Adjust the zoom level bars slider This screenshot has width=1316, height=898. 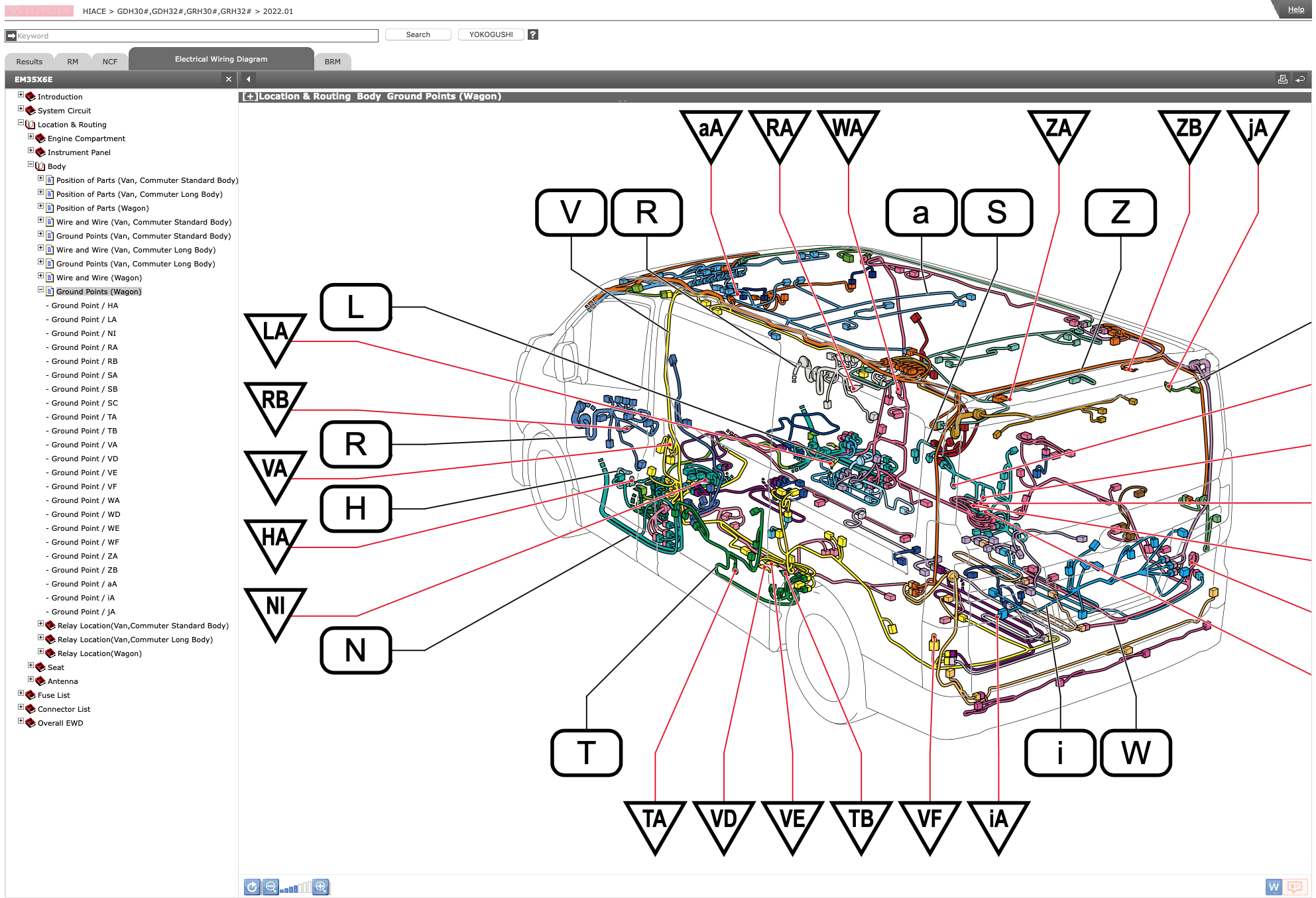point(296,888)
